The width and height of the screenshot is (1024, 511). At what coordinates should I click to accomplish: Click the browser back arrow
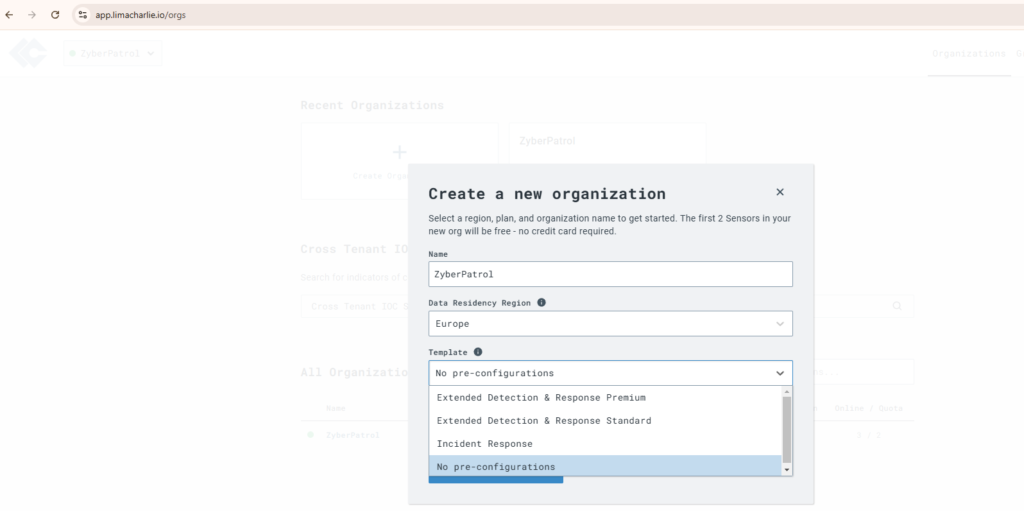9,14
